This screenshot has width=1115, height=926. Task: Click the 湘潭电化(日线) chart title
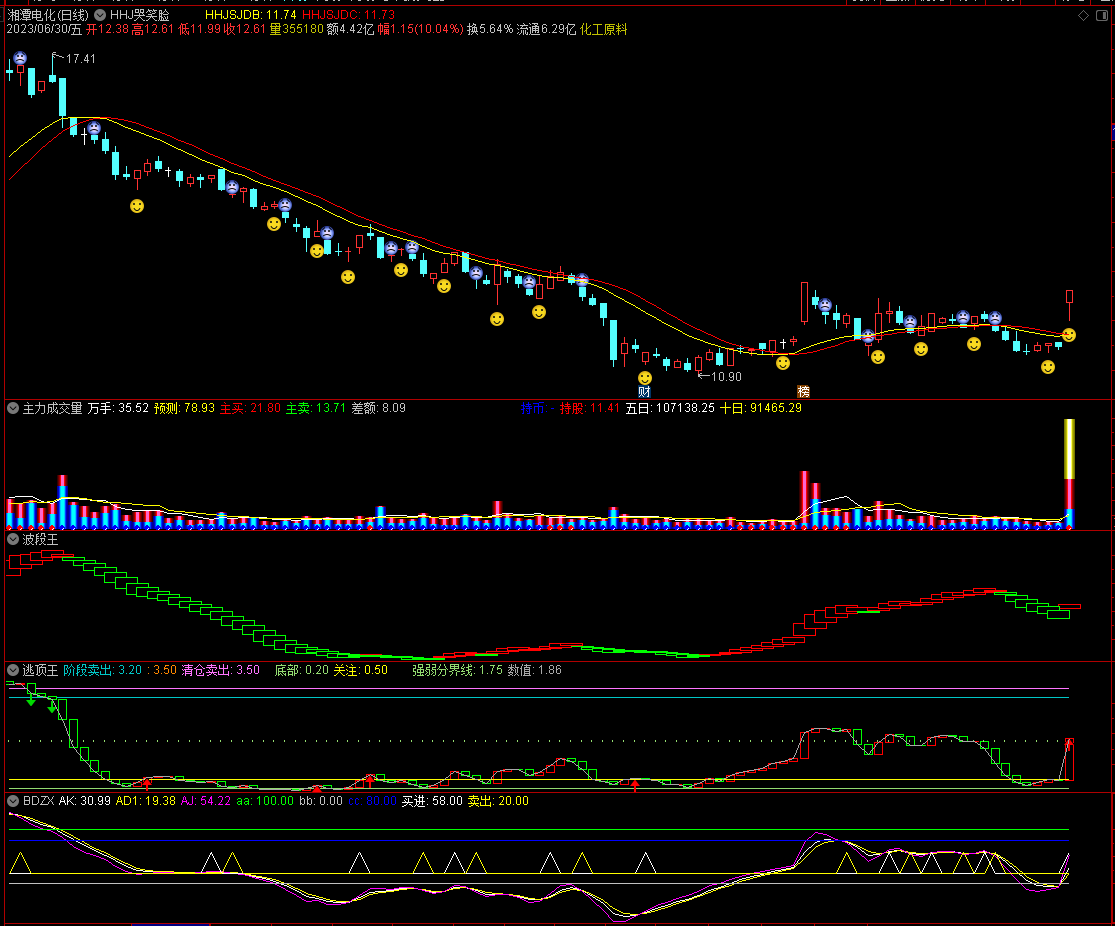46,15
